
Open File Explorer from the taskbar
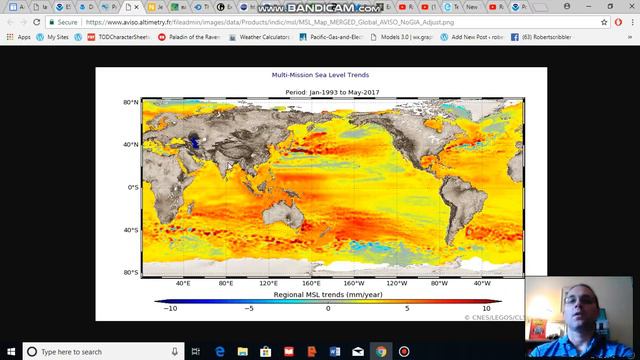pos(243,351)
